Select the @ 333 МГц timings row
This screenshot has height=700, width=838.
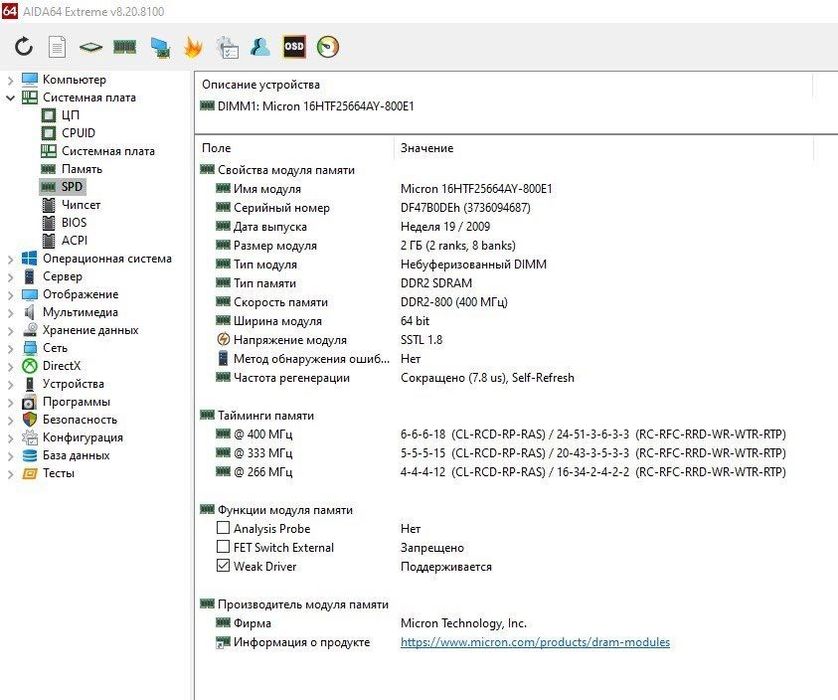[x=501, y=453]
